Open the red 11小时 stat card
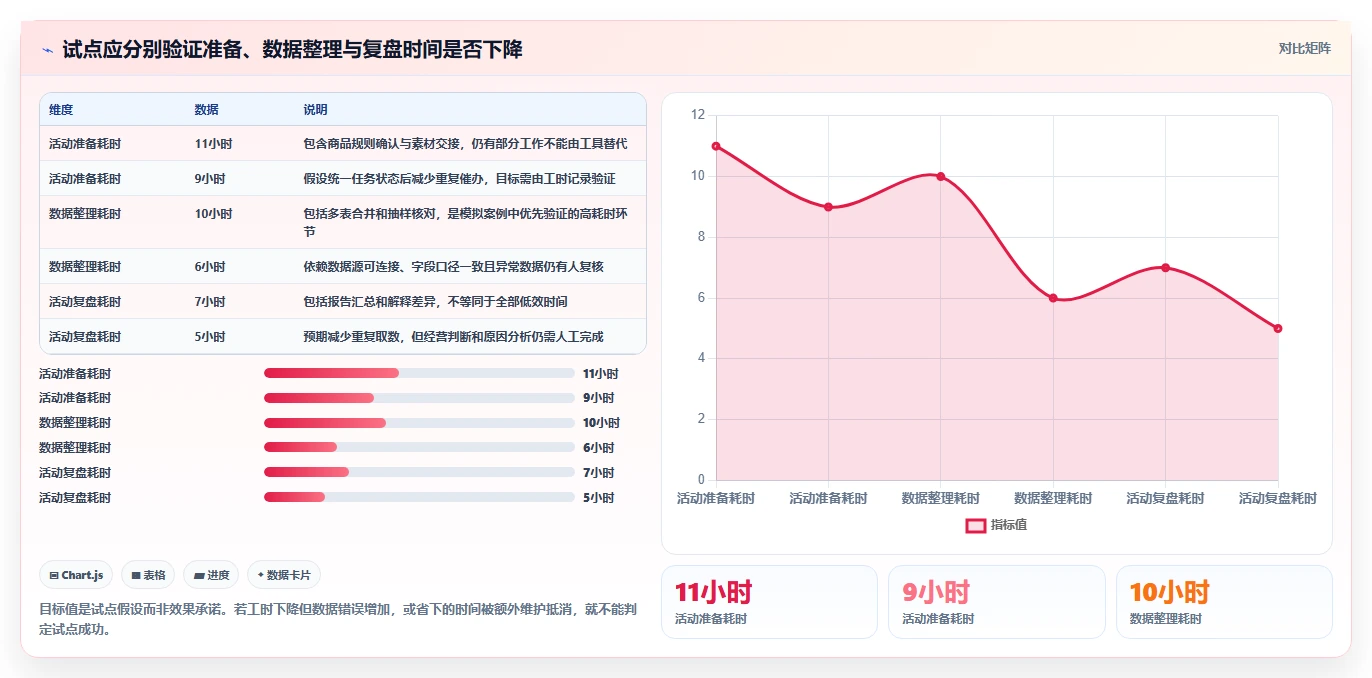 (769, 602)
